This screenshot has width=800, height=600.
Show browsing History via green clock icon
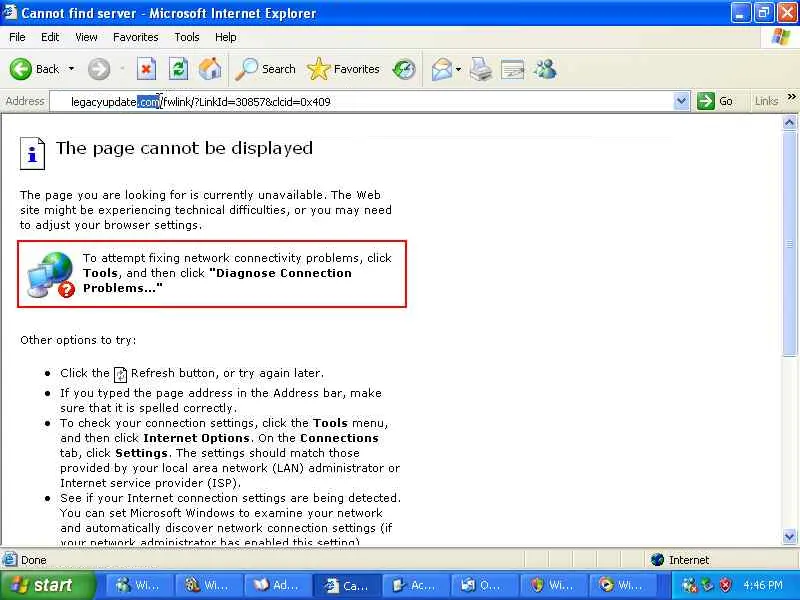pos(404,69)
